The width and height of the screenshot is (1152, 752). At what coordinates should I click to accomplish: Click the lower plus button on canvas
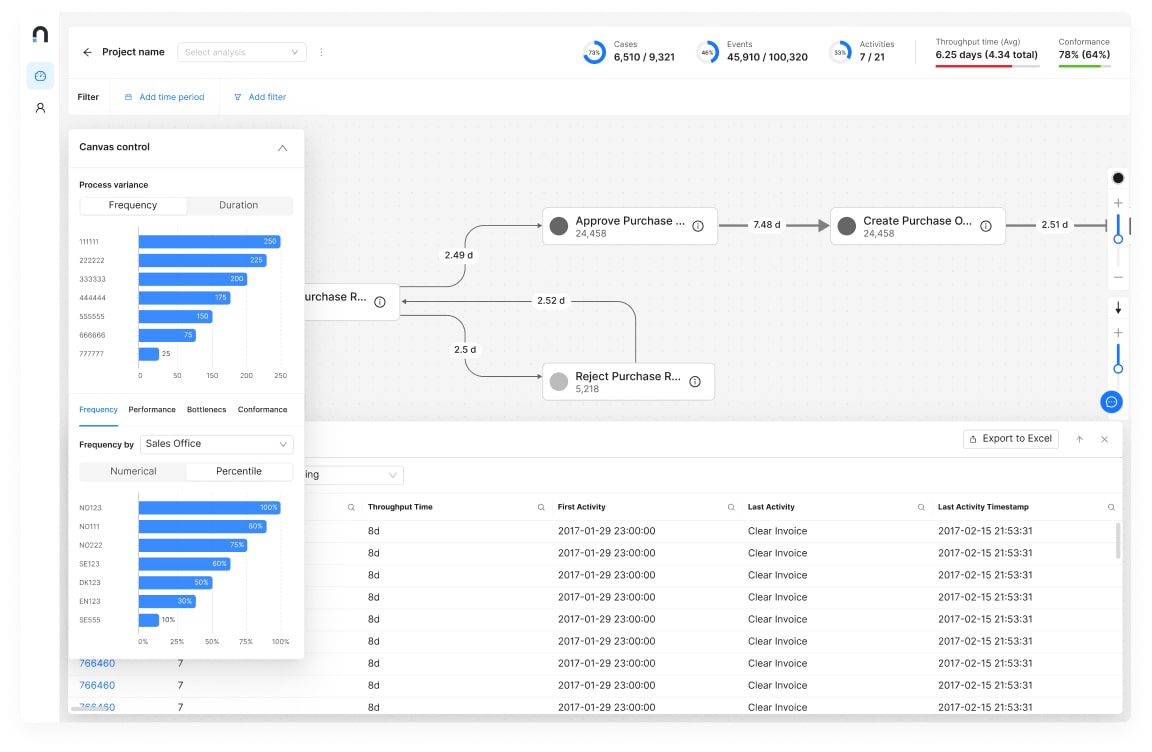pyautogui.click(x=1118, y=333)
